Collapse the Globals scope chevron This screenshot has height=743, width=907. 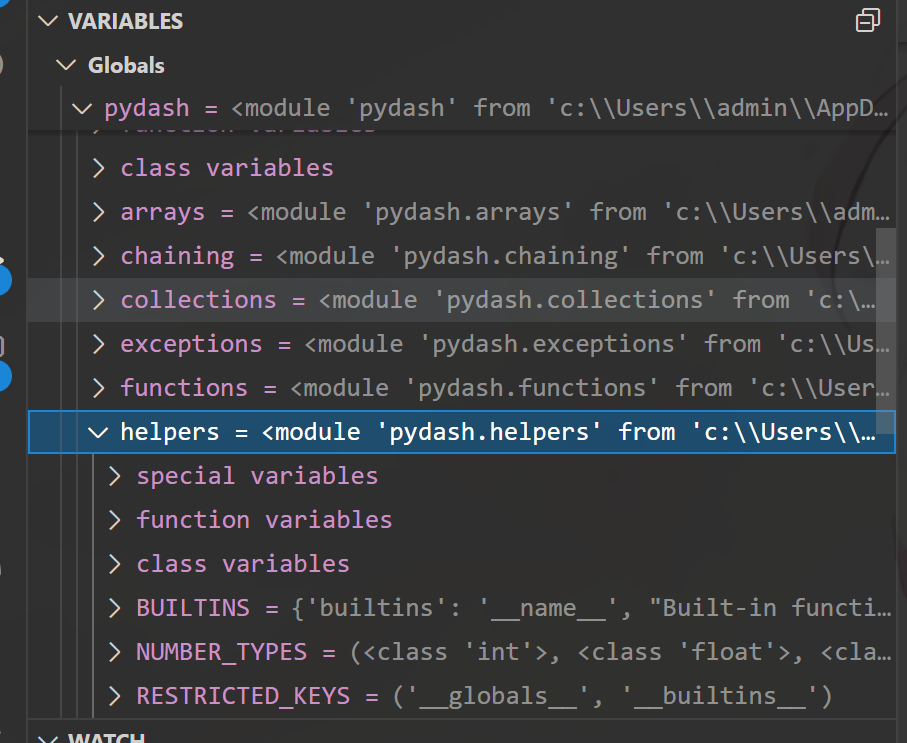[66, 65]
